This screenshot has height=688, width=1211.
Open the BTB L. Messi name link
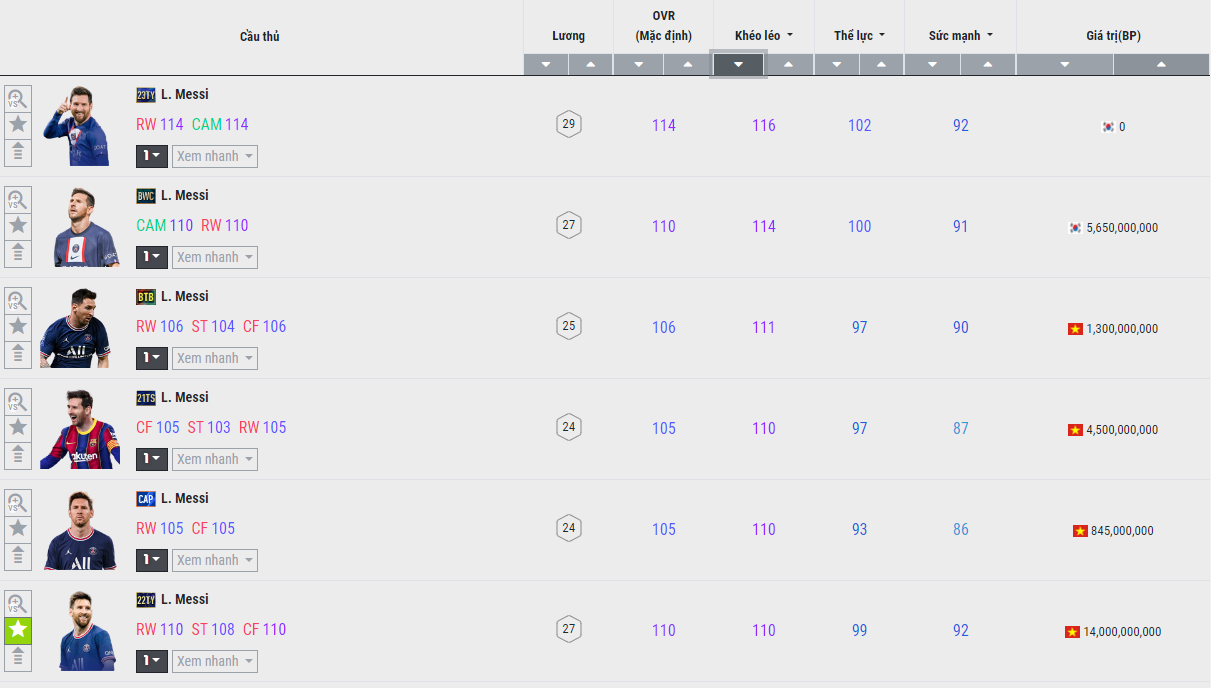184,296
